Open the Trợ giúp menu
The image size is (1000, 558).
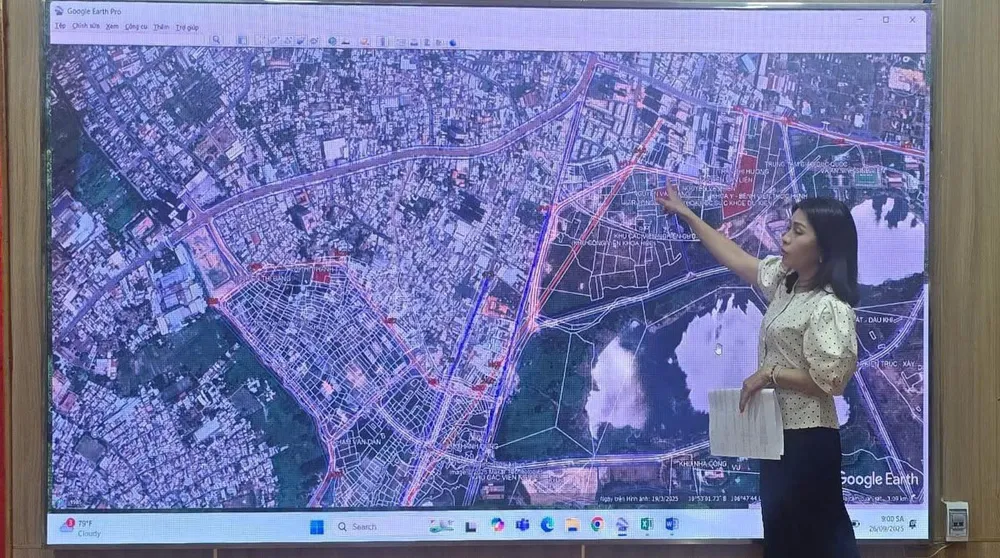(188, 27)
